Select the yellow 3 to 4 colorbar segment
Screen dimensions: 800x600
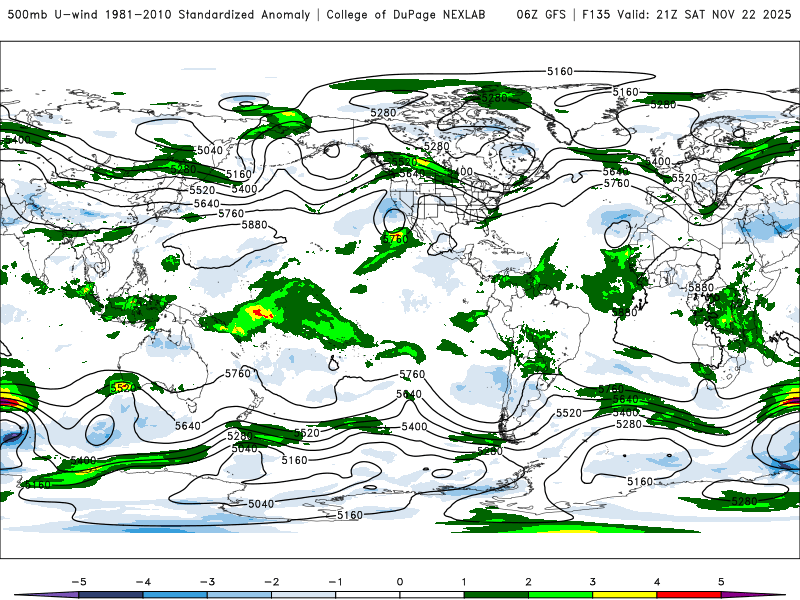pyautogui.click(x=624, y=595)
